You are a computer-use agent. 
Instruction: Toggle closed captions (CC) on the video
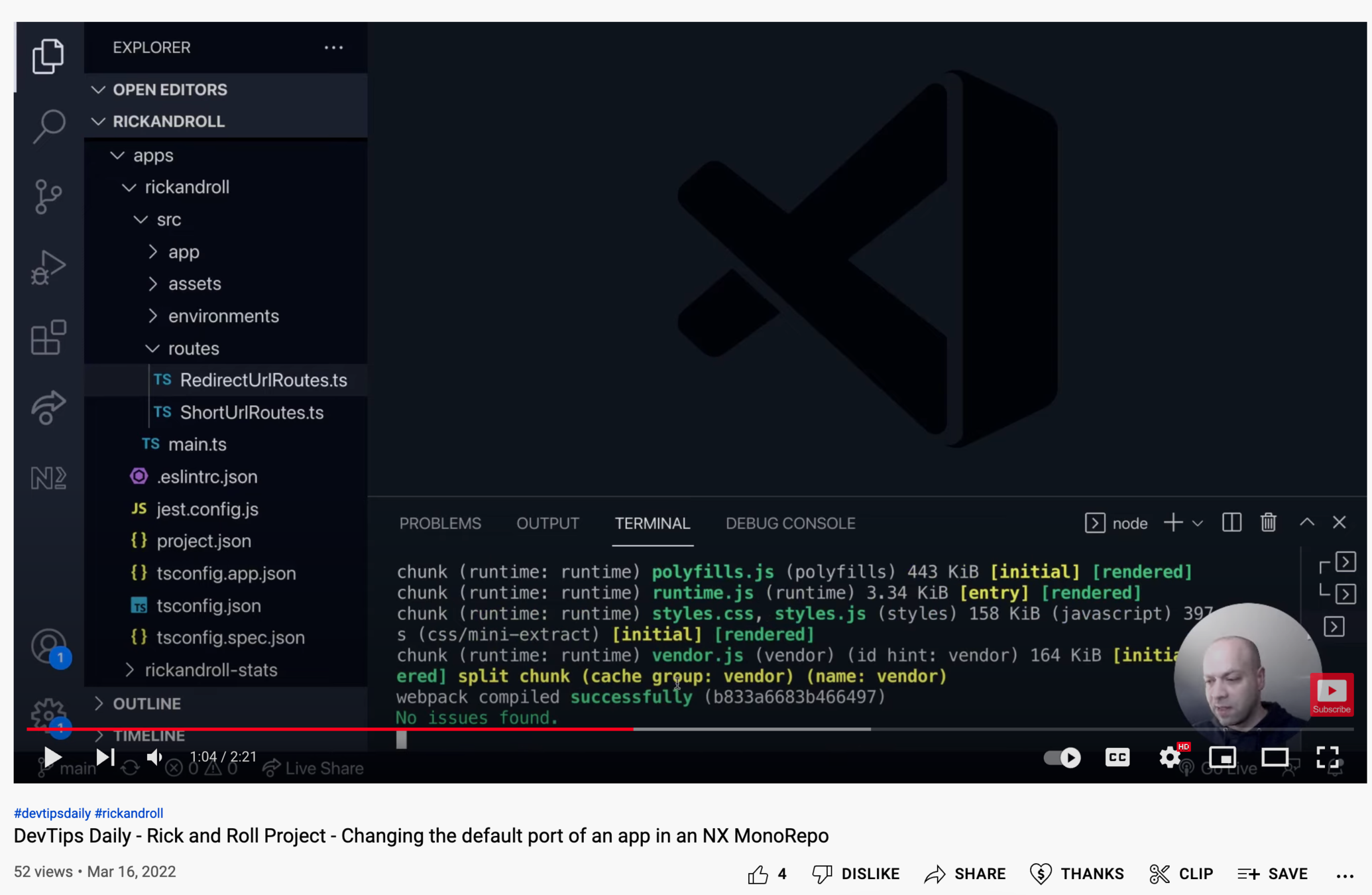point(1117,757)
